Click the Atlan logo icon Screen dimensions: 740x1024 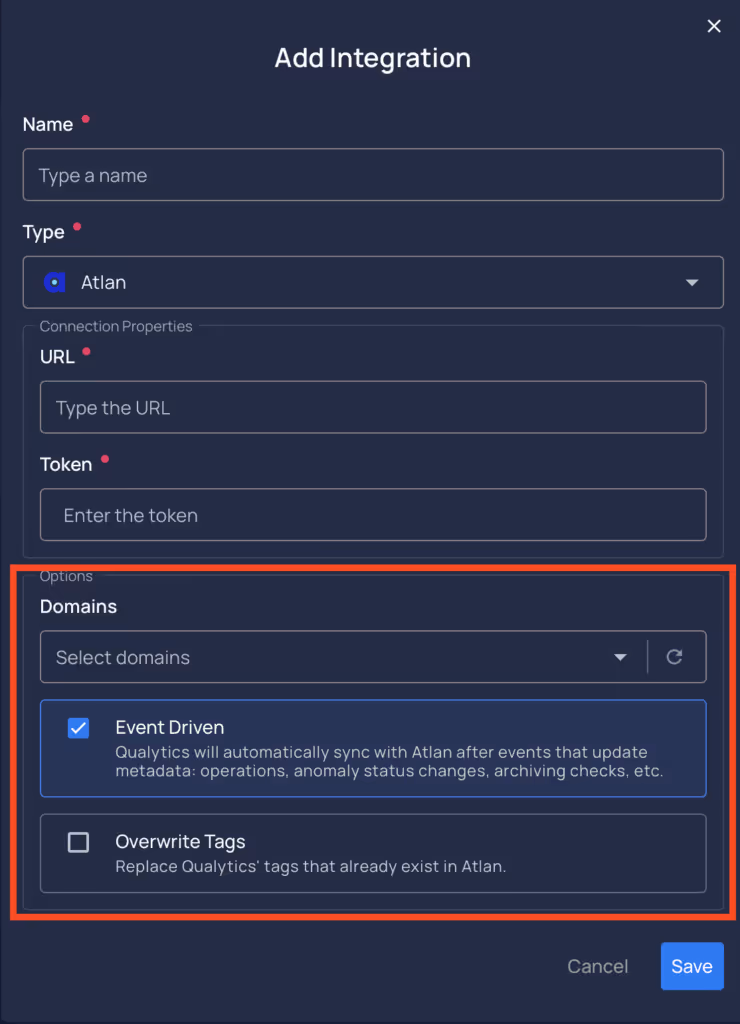tap(55, 282)
